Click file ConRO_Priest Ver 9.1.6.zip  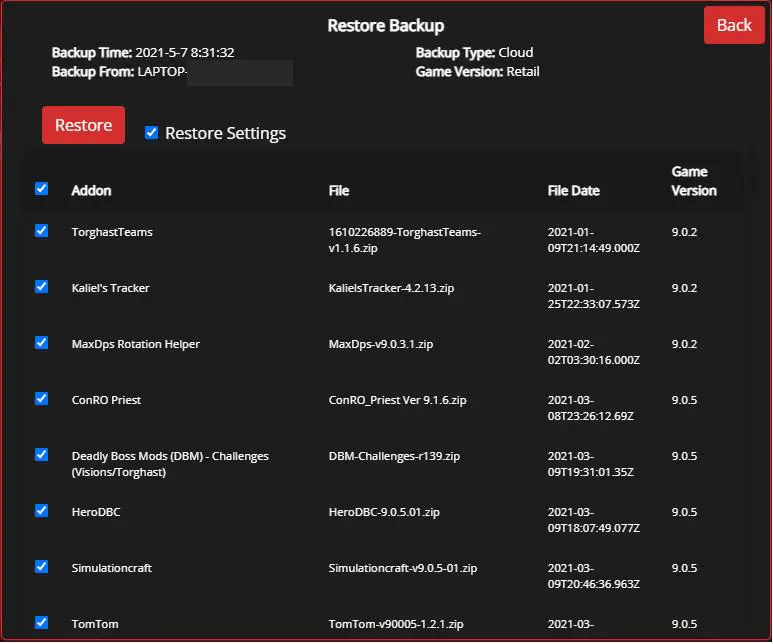pos(397,400)
